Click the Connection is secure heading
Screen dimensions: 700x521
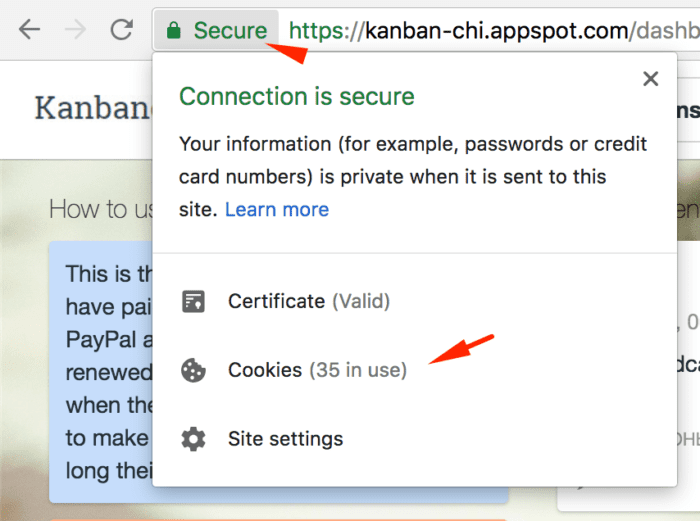click(x=297, y=96)
